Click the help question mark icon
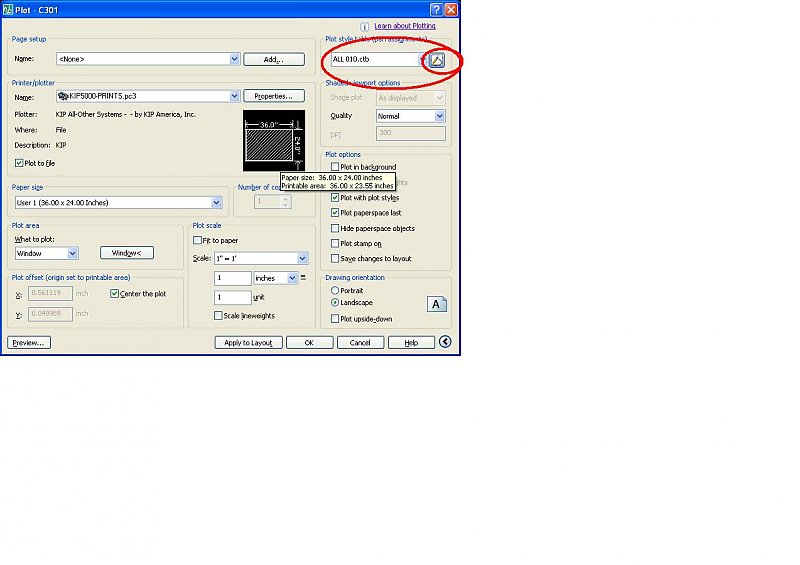Viewport: 800px width, 565px height. tap(436, 10)
